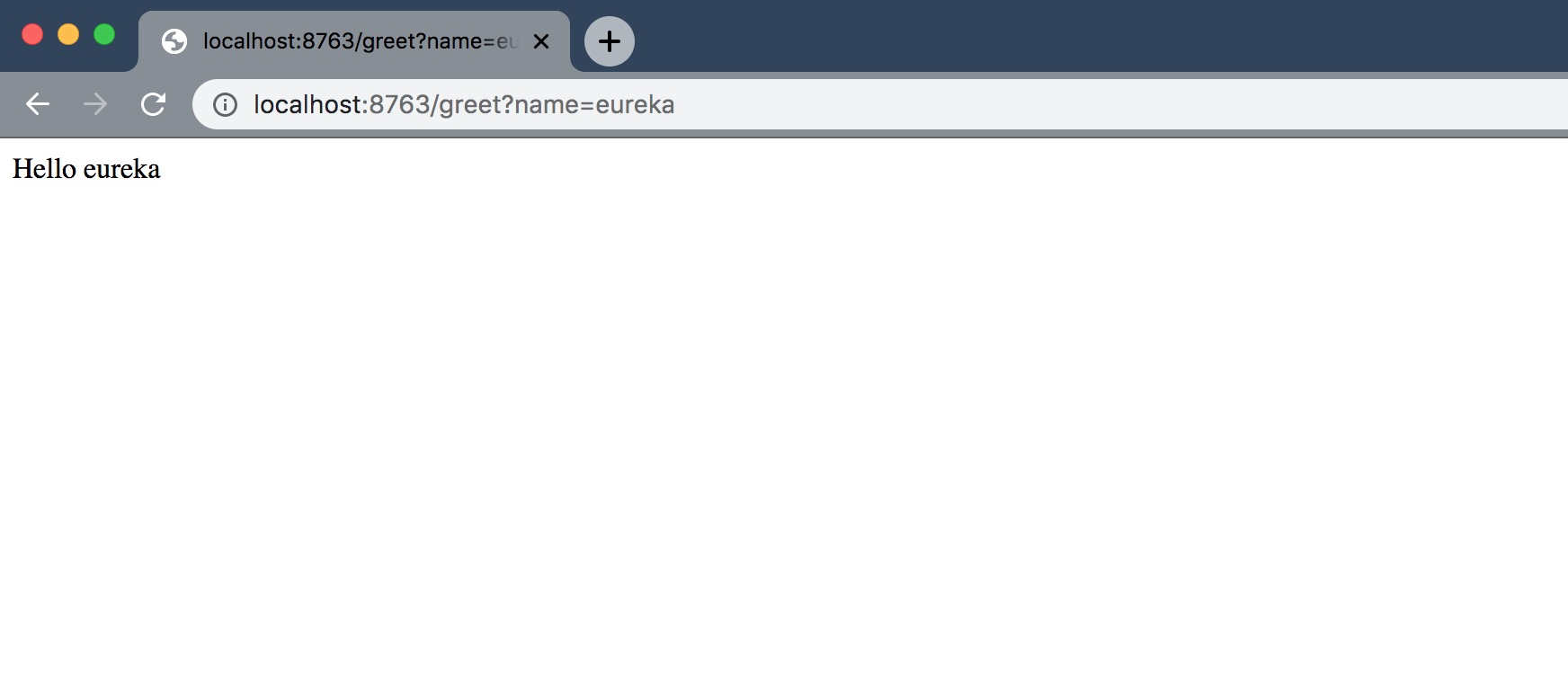This screenshot has width=1568, height=674.
Task: Reload the localhost greet page
Action: coord(153,104)
